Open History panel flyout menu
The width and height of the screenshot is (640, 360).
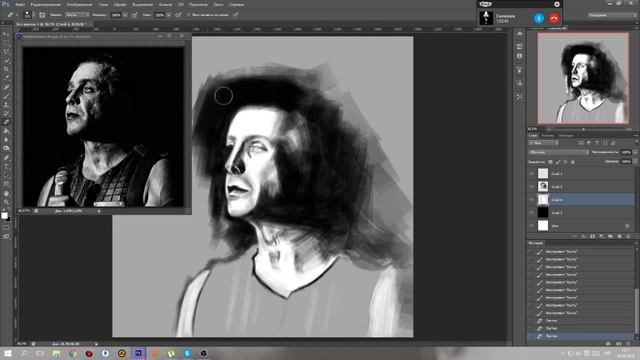[x=636, y=243]
